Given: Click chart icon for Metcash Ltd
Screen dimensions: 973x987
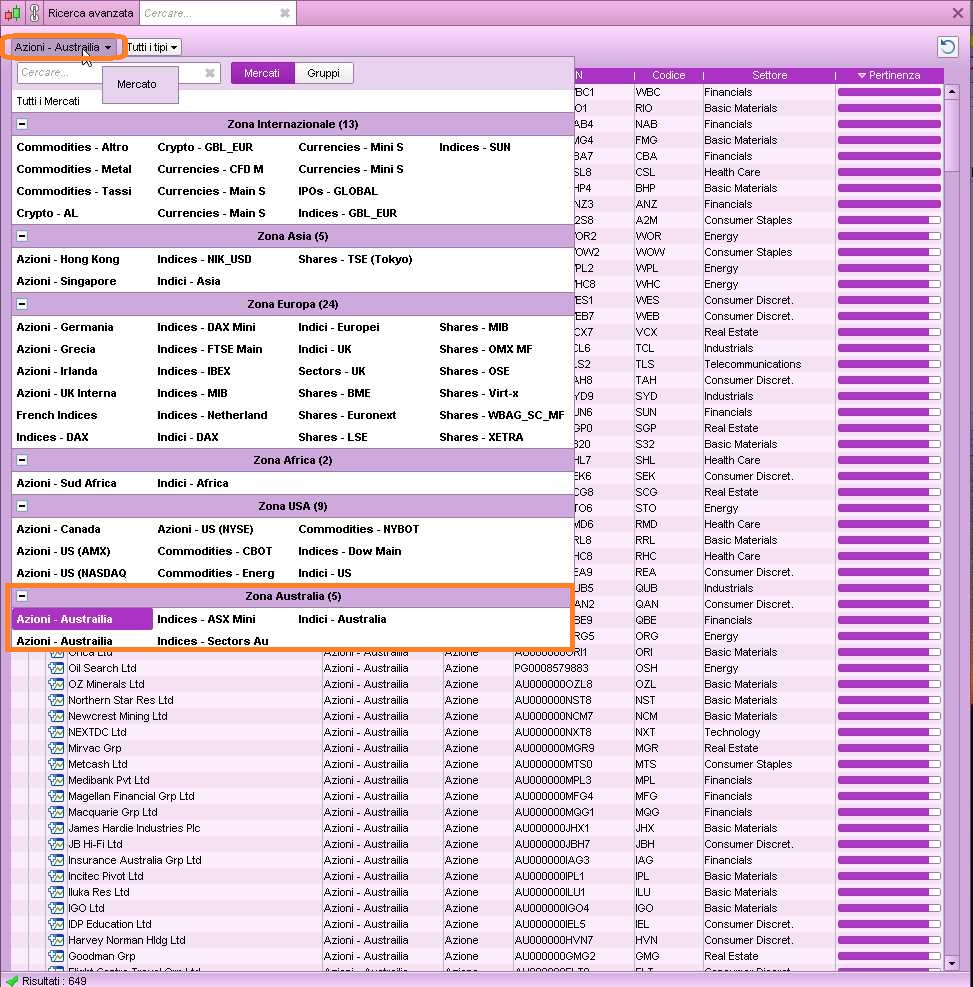Looking at the screenshot, I should tap(57, 764).
